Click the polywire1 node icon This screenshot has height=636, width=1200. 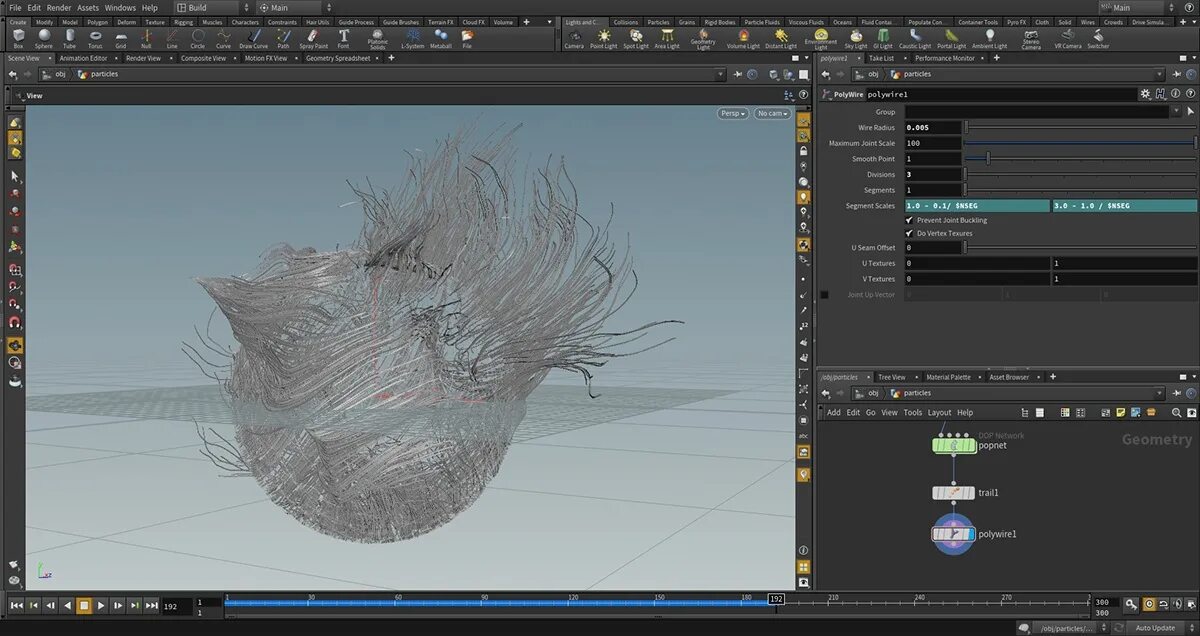tap(953, 534)
